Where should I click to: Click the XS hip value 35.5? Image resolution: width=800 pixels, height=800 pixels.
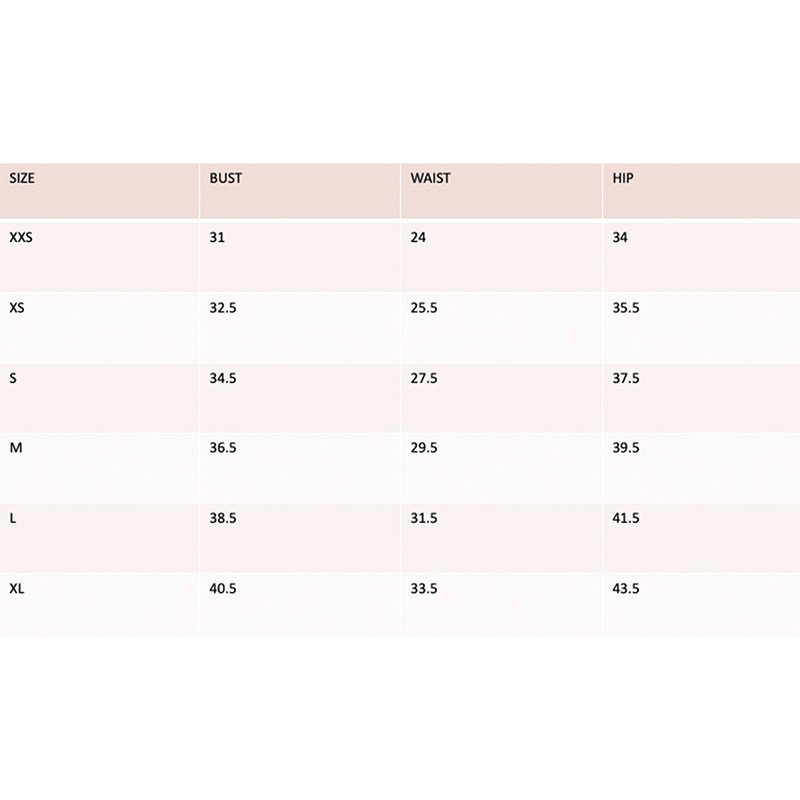[x=625, y=308]
